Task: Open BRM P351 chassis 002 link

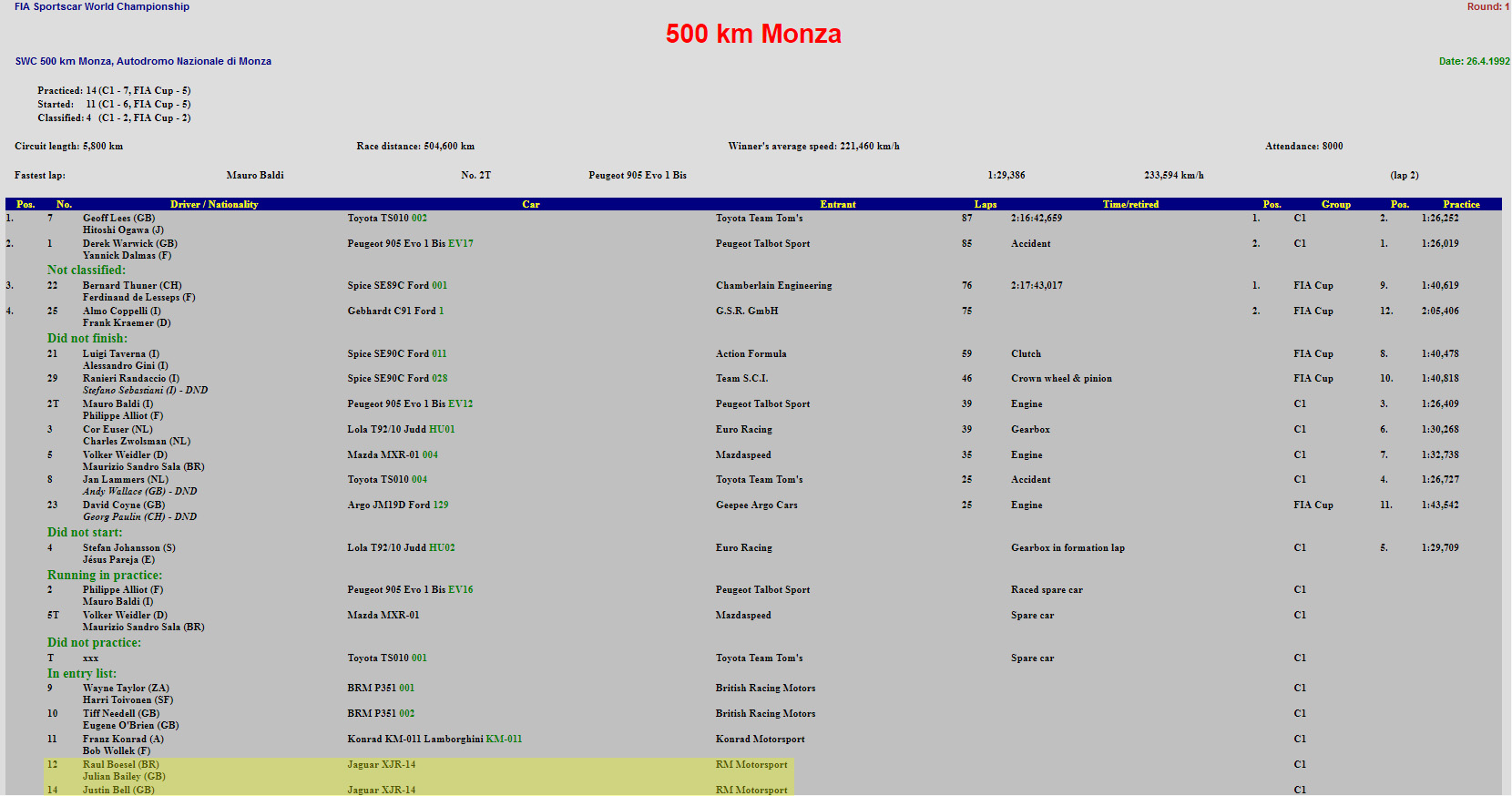Action: tap(406, 714)
